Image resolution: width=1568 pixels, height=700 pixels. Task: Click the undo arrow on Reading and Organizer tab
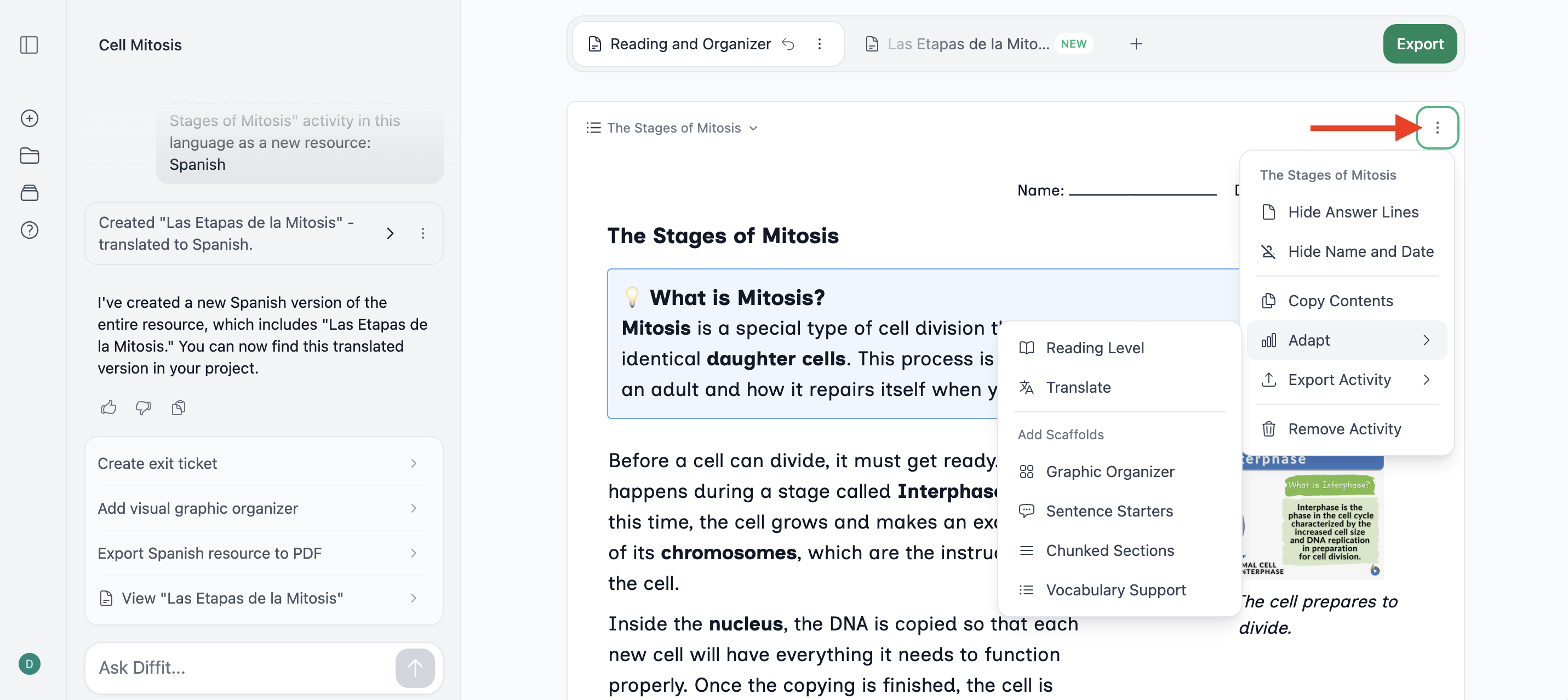788,44
